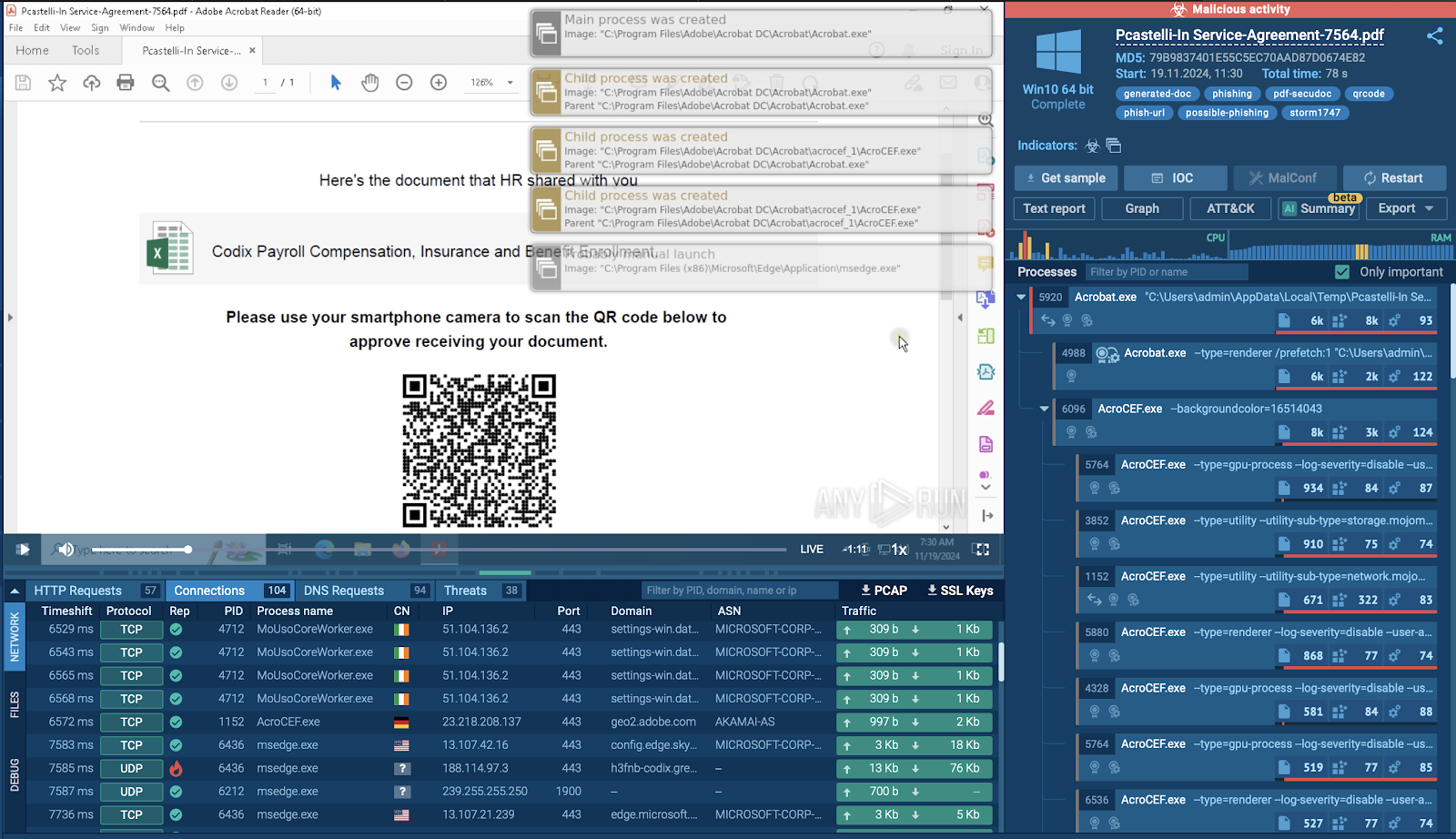The image size is (1456, 839).
Task: Click the pink sign pen tool in Acrobat sidebar
Action: (986, 408)
